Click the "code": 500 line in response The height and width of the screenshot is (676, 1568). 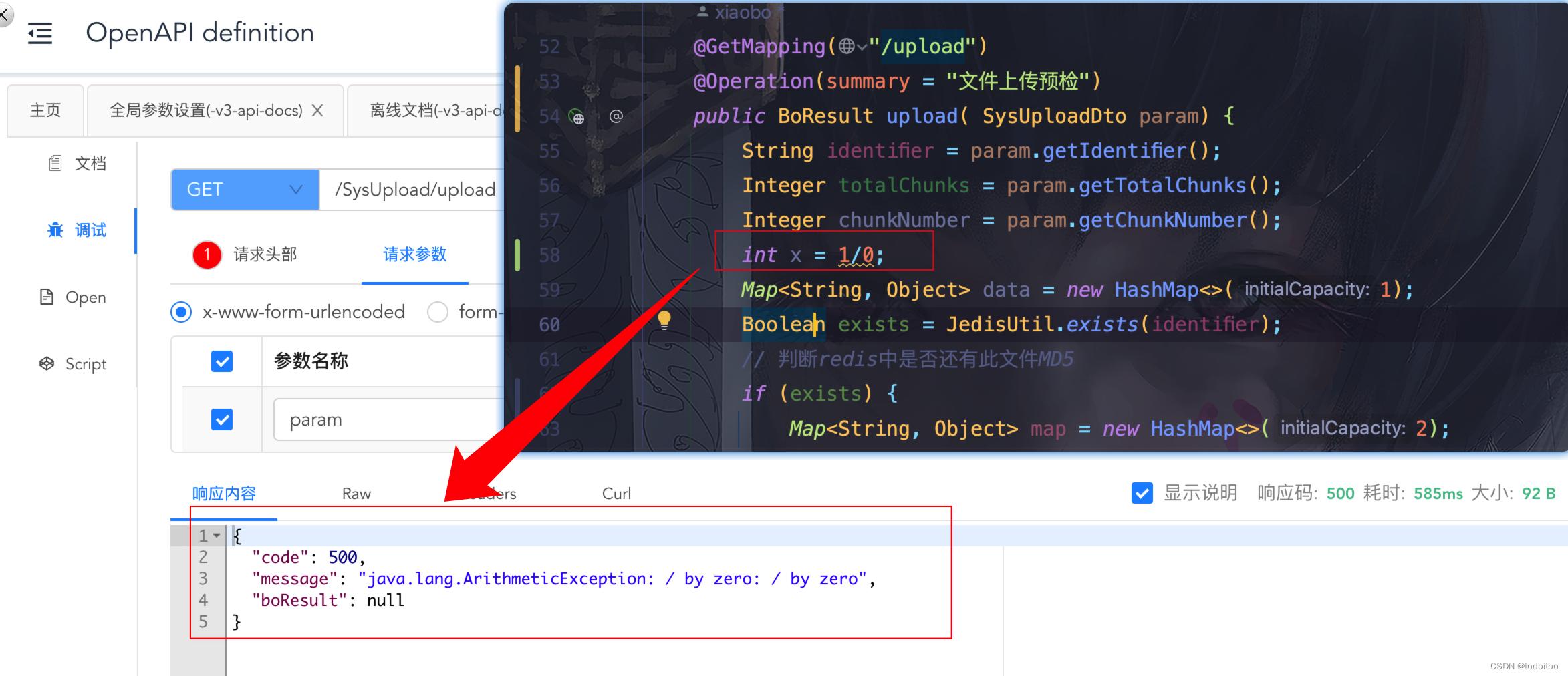[309, 558]
